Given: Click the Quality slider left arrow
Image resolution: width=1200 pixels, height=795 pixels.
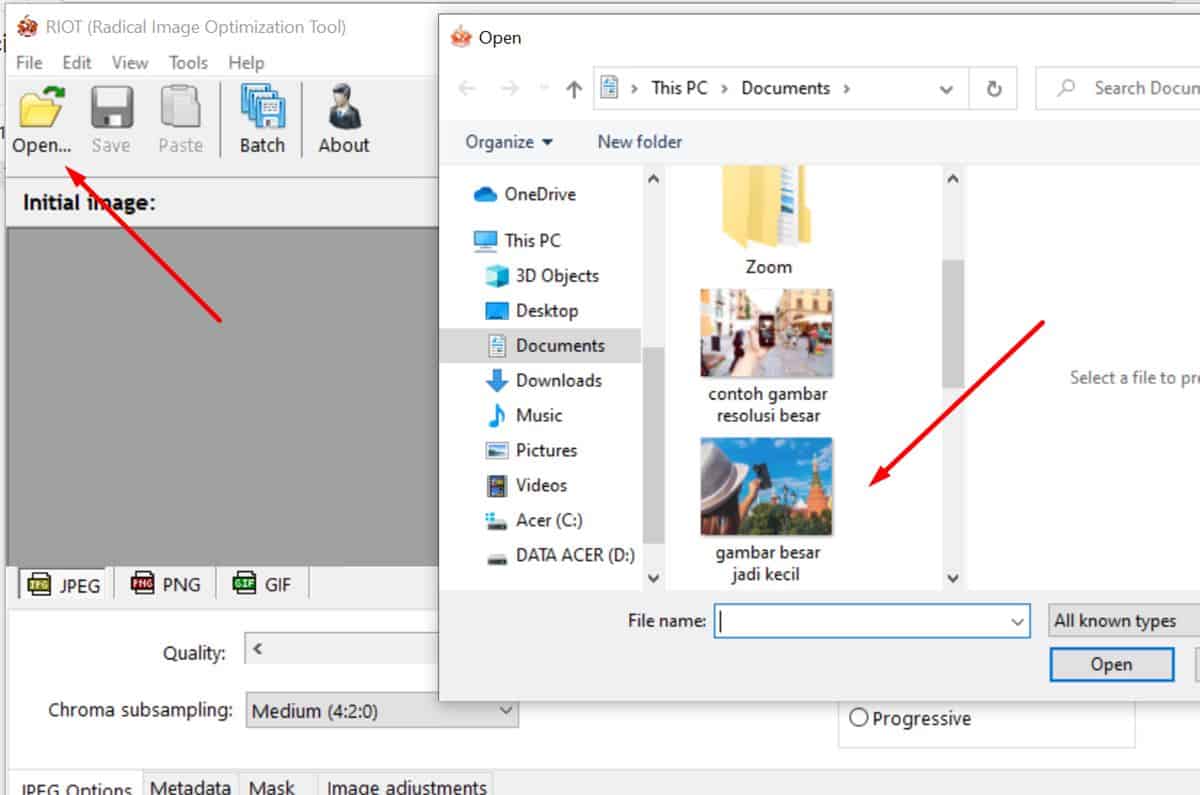Looking at the screenshot, I should tap(258, 649).
